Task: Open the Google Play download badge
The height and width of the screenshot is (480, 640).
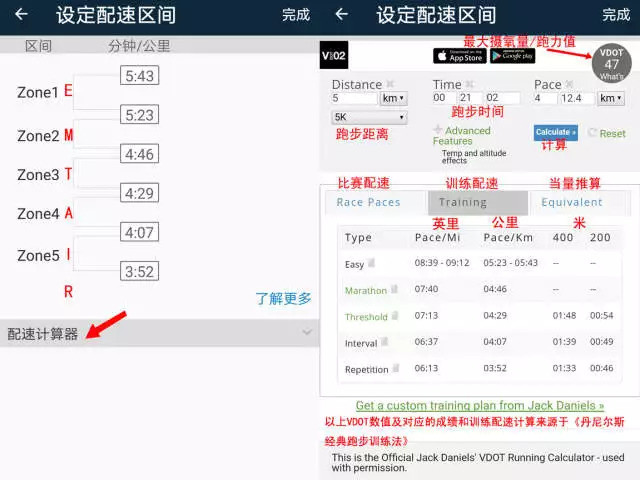Action: click(513, 56)
